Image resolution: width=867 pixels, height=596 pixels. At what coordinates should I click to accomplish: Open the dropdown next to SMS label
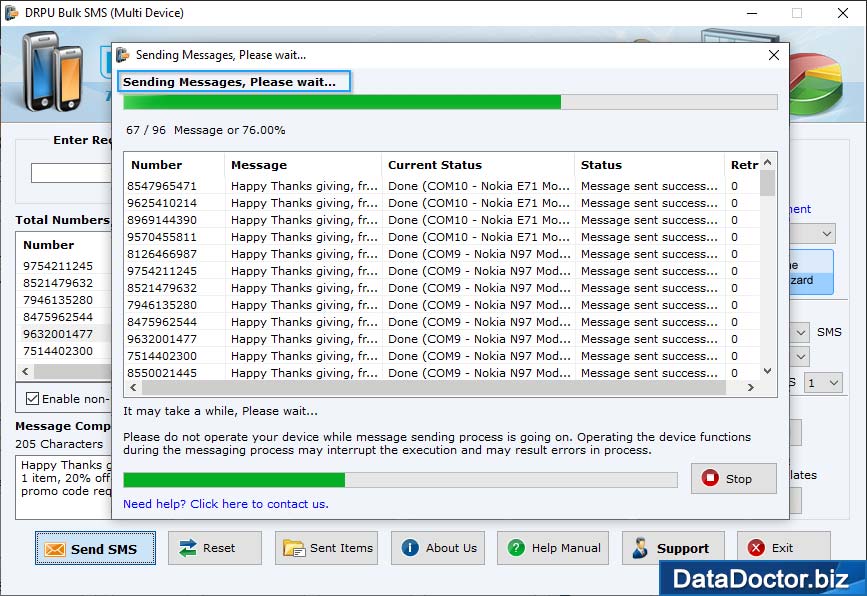[x=801, y=332]
